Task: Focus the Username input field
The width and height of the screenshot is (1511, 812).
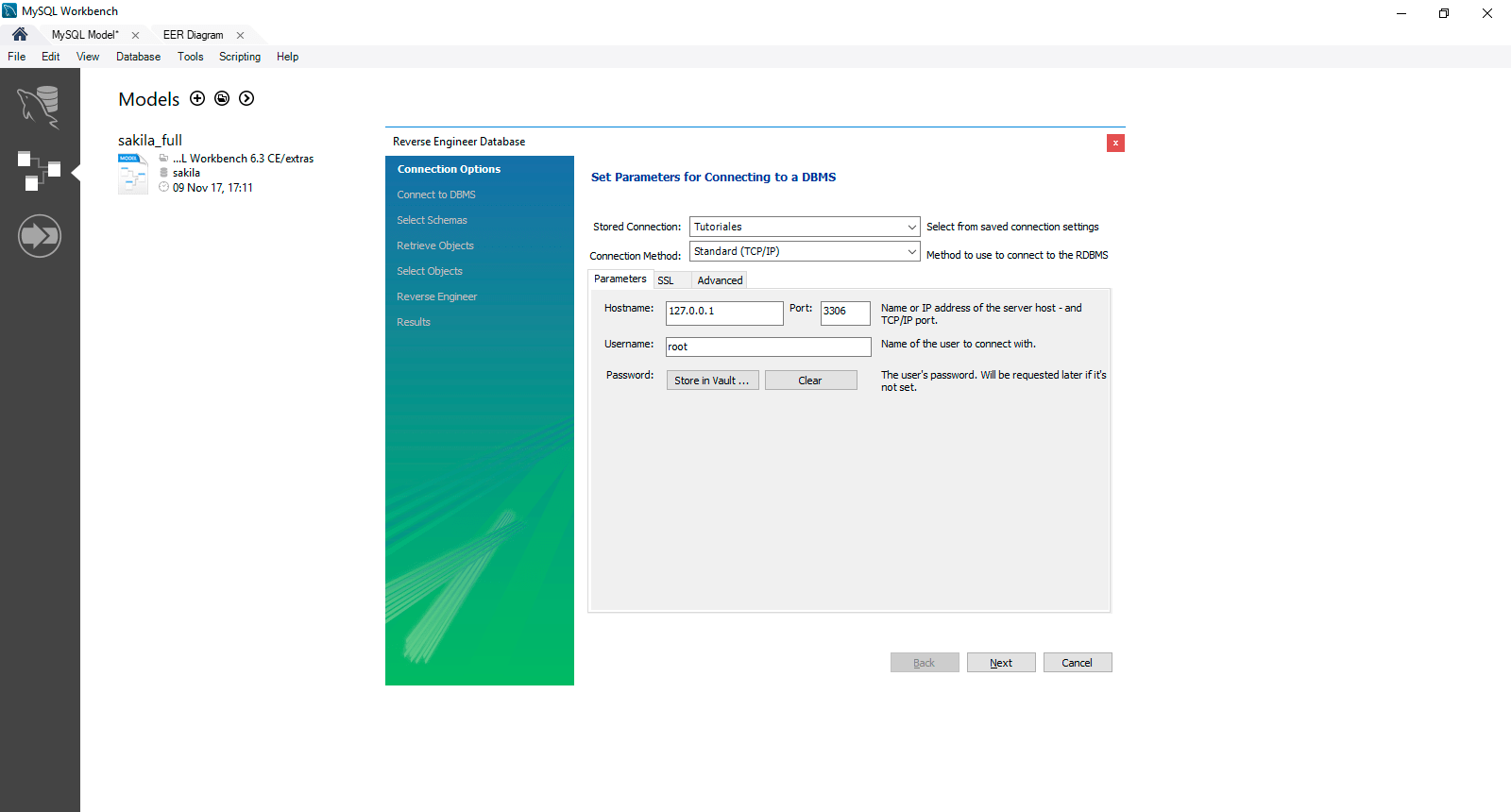Action: click(769, 347)
